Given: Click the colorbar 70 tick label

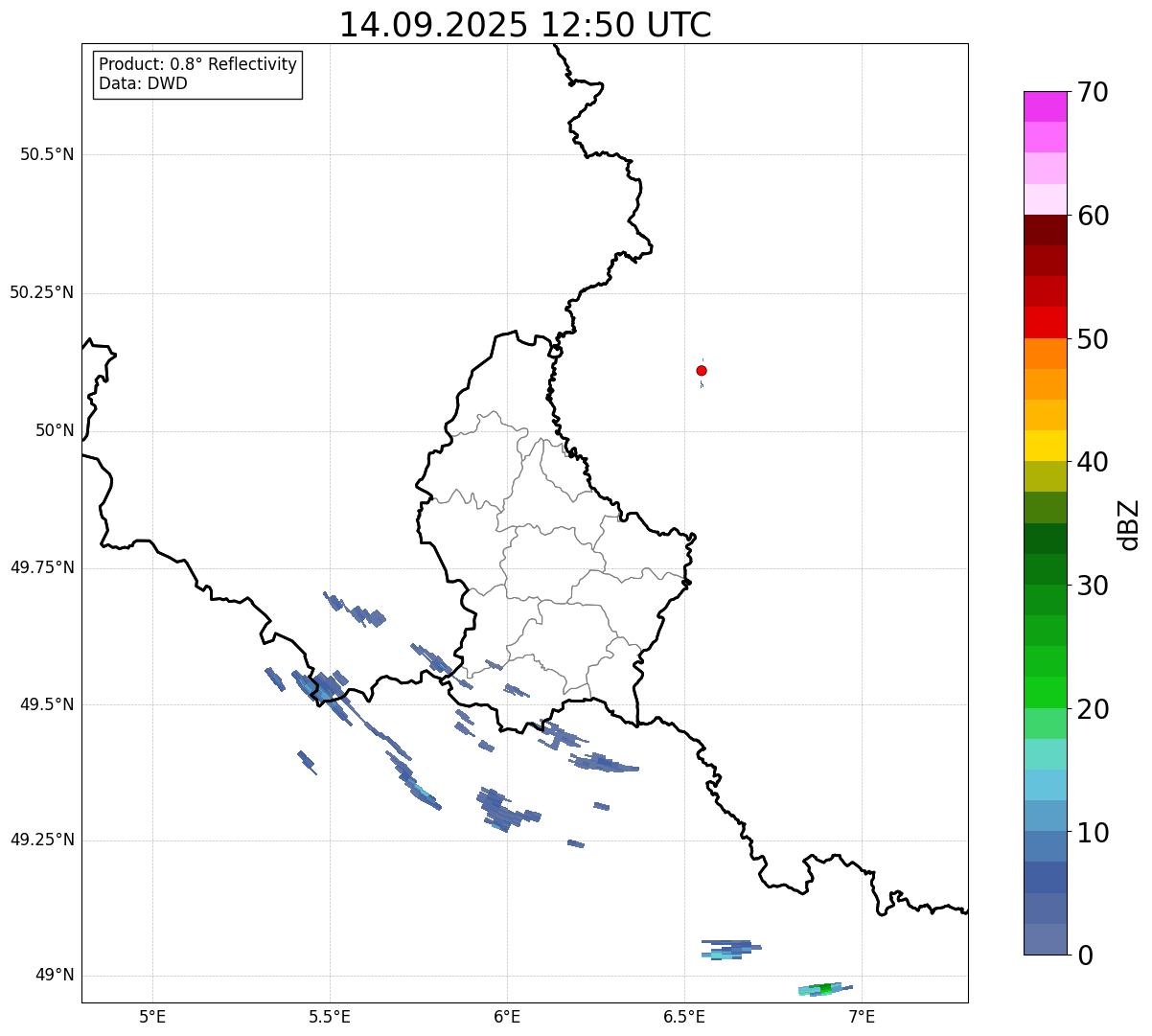Looking at the screenshot, I should [1093, 93].
